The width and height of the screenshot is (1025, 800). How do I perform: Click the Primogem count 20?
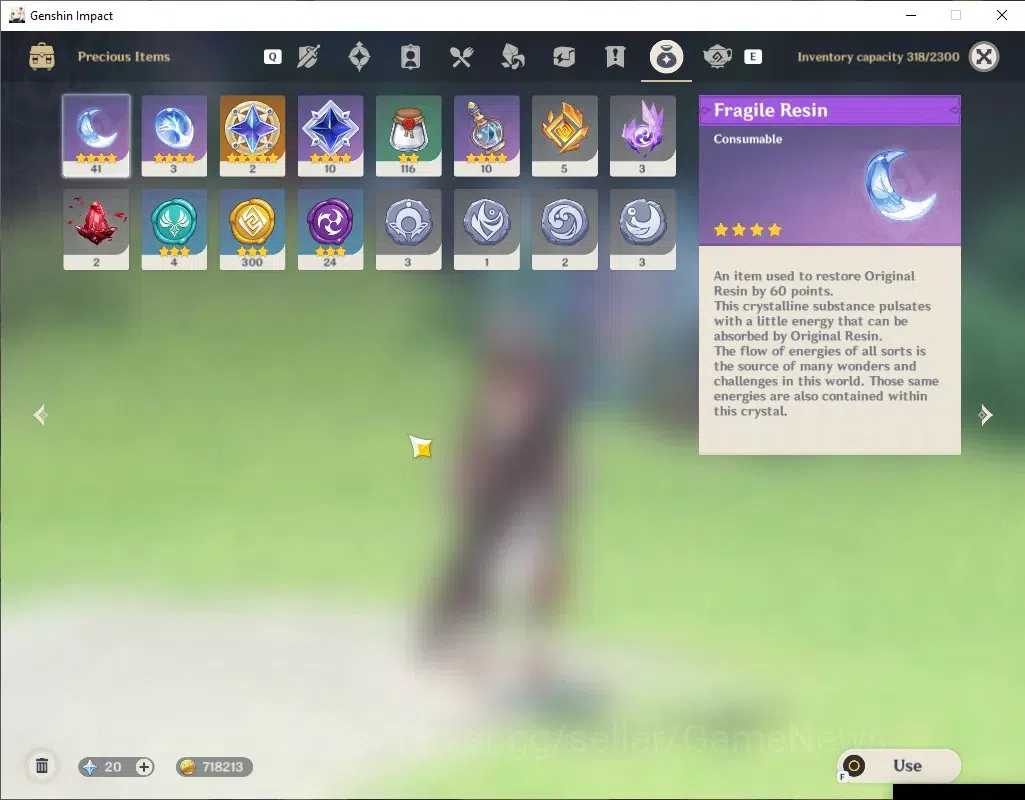tap(112, 767)
